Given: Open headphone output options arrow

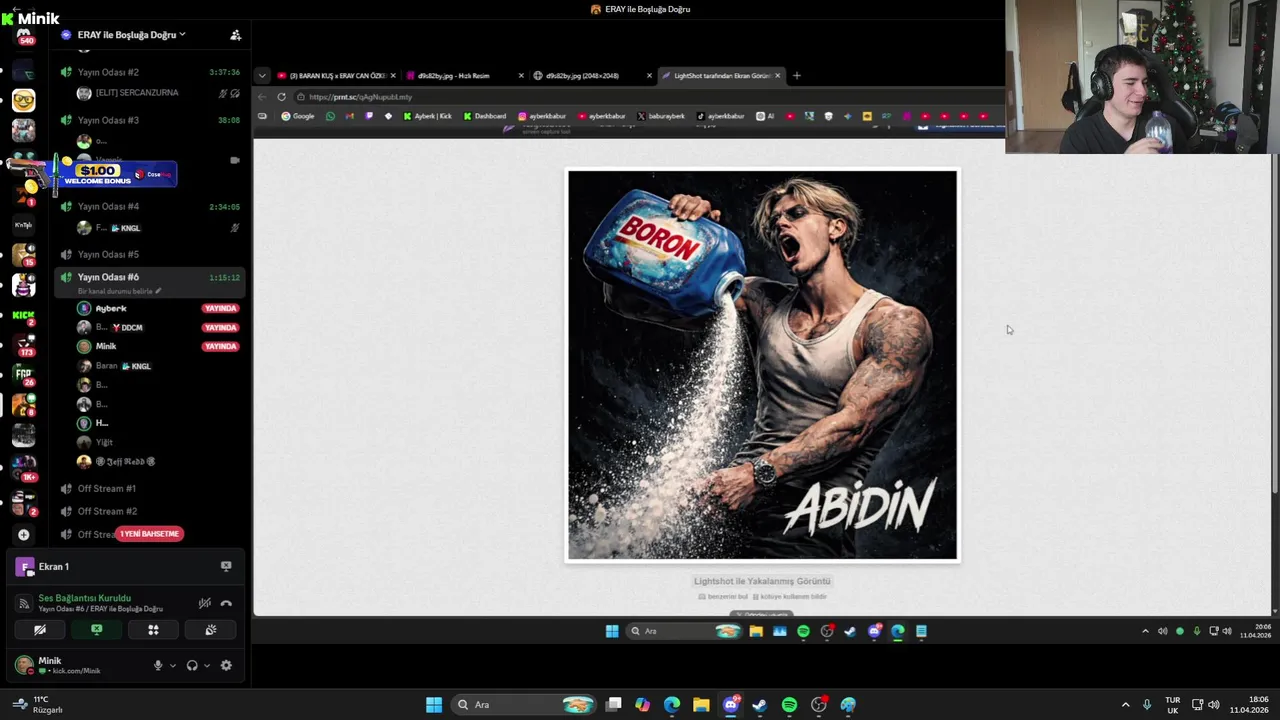Looking at the screenshot, I should [207, 666].
